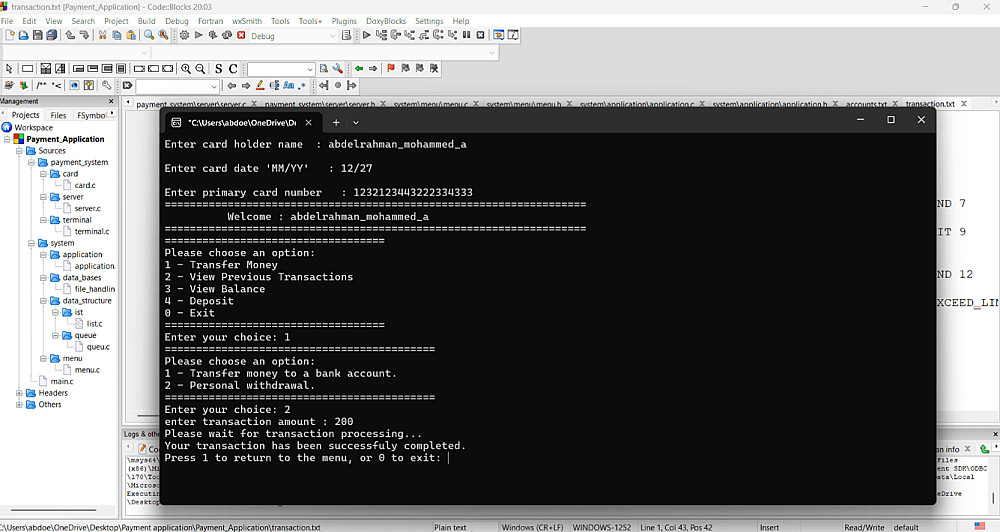The height and width of the screenshot is (532, 1000).
Task: Click the Rebuild icon
Action: pyautogui.click(x=227, y=35)
